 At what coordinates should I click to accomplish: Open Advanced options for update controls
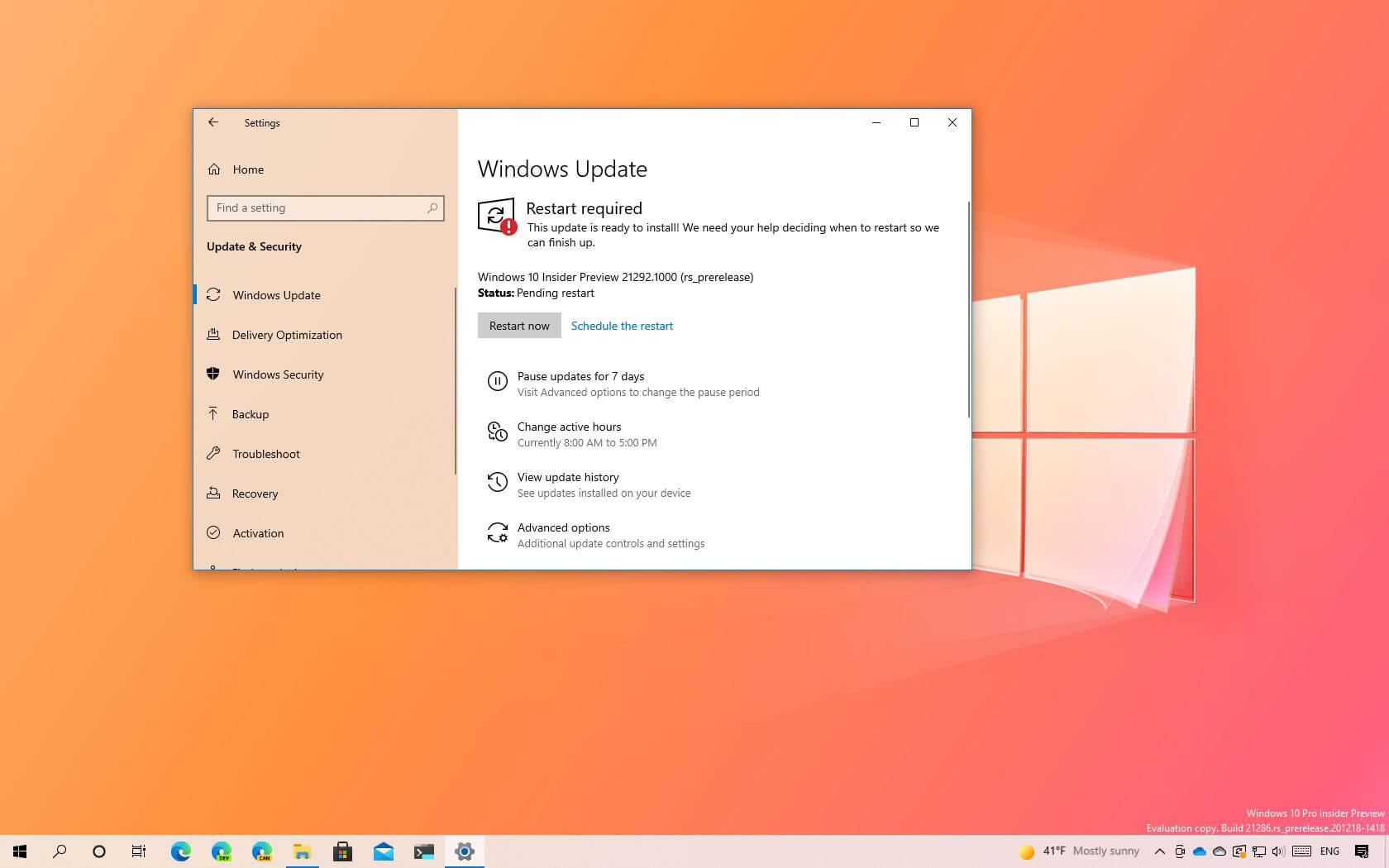tap(563, 527)
